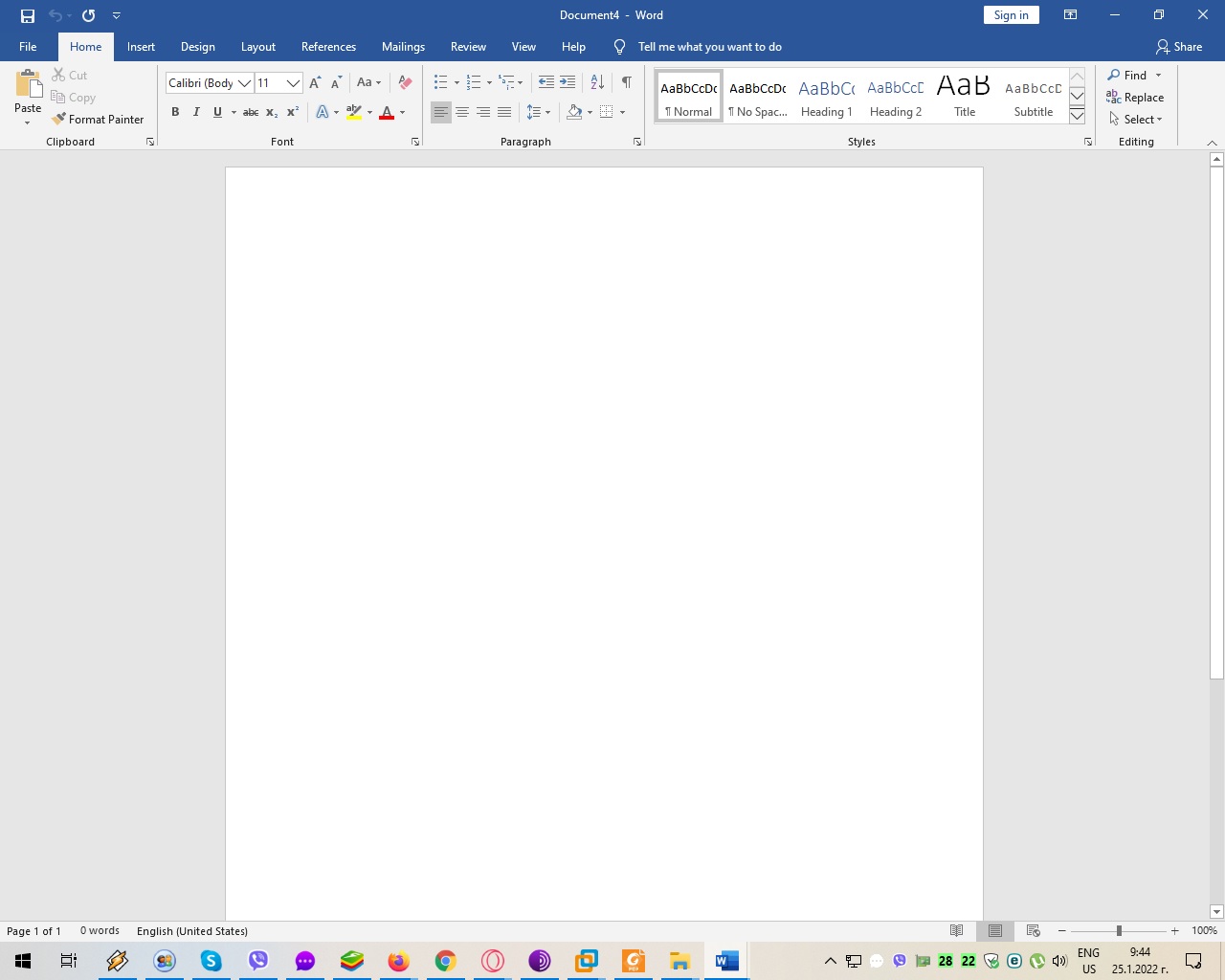Click the Sort A-Z icon
1225x980 pixels.
(x=597, y=82)
